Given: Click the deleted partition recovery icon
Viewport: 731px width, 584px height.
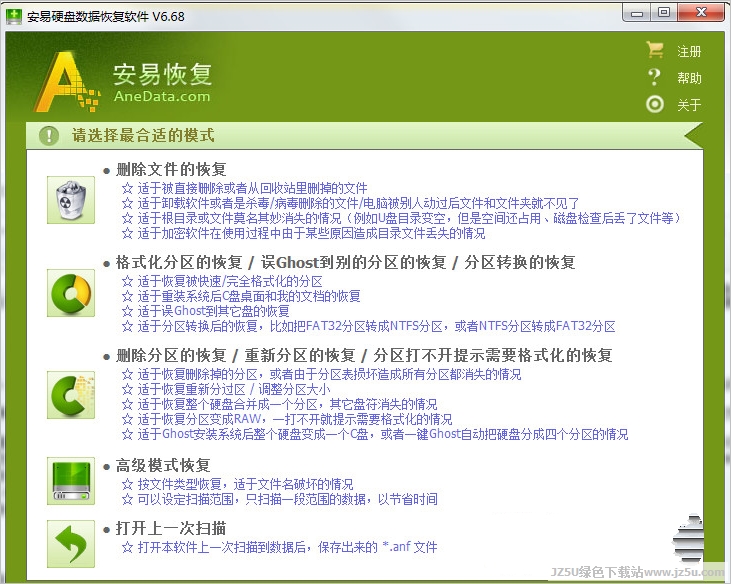Looking at the screenshot, I should pos(71,395).
